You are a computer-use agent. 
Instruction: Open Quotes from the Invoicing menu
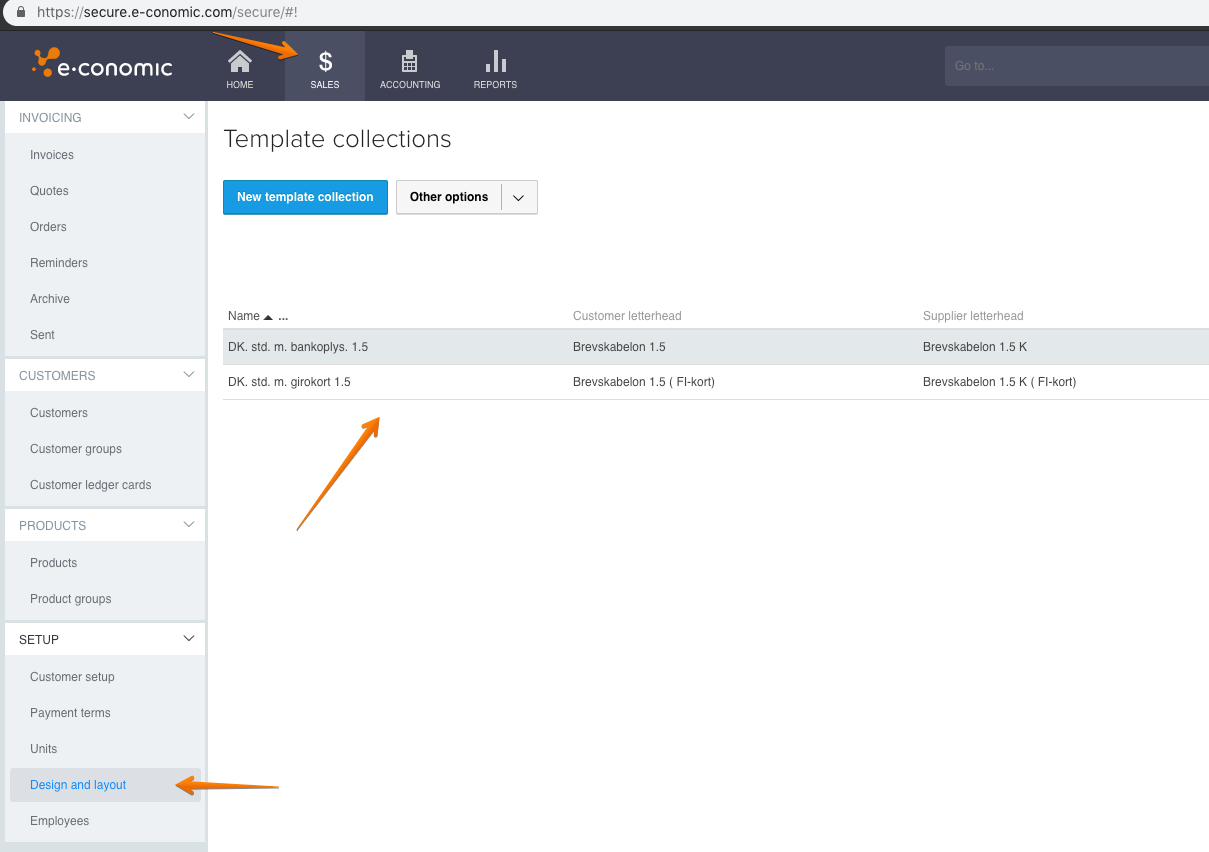pyautogui.click(x=47, y=190)
